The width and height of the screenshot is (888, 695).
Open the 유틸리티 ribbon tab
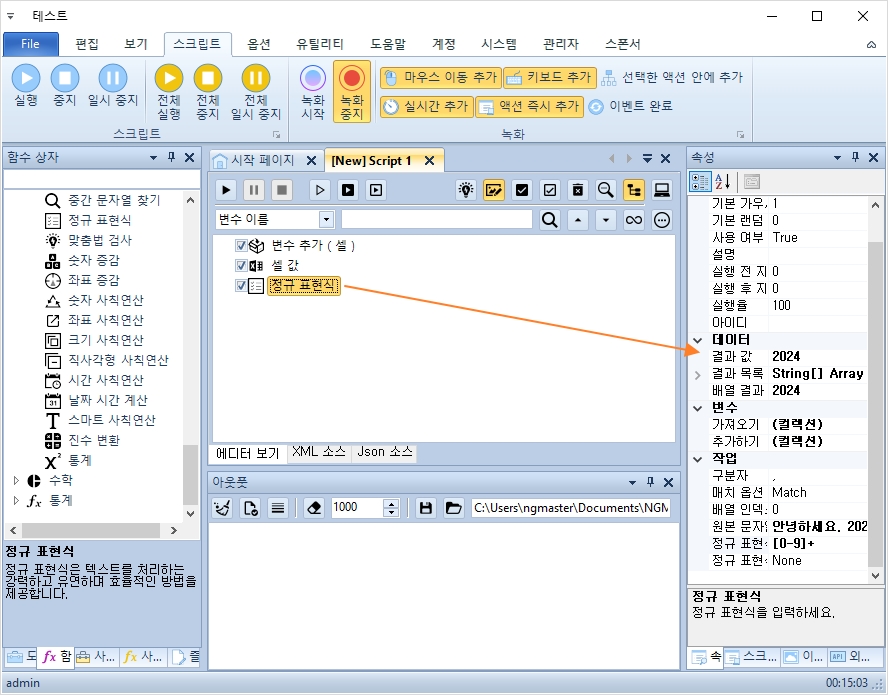click(320, 44)
